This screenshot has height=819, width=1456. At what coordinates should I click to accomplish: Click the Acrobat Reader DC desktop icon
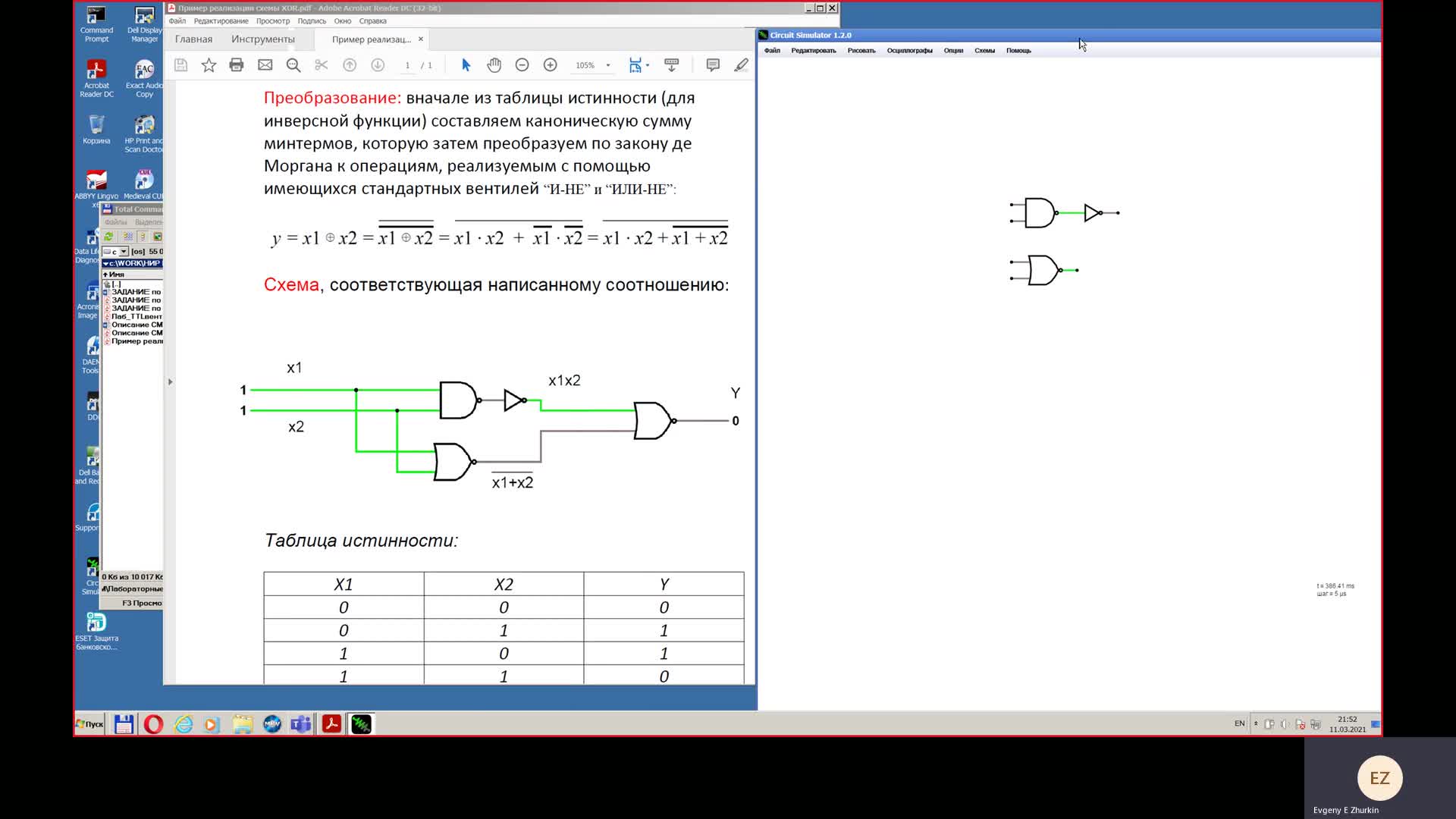96,79
